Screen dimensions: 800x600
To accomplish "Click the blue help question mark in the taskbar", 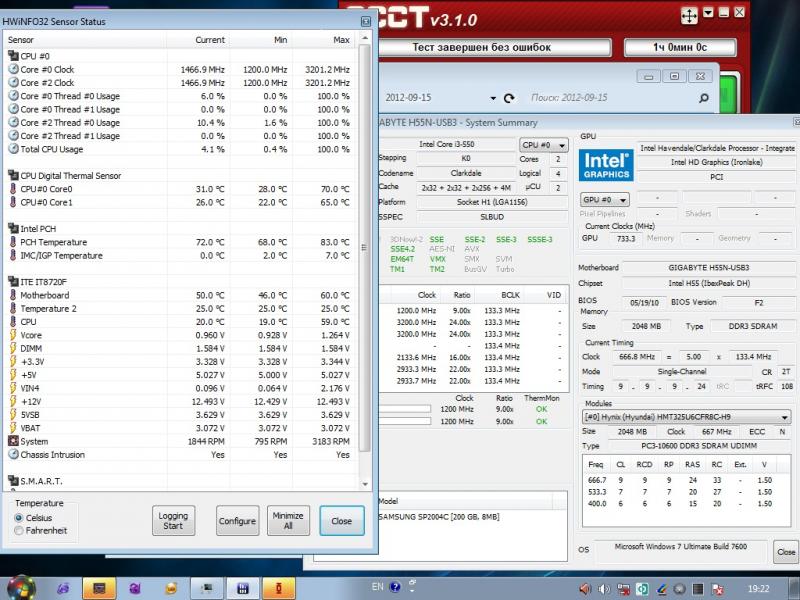I will tap(395, 587).
